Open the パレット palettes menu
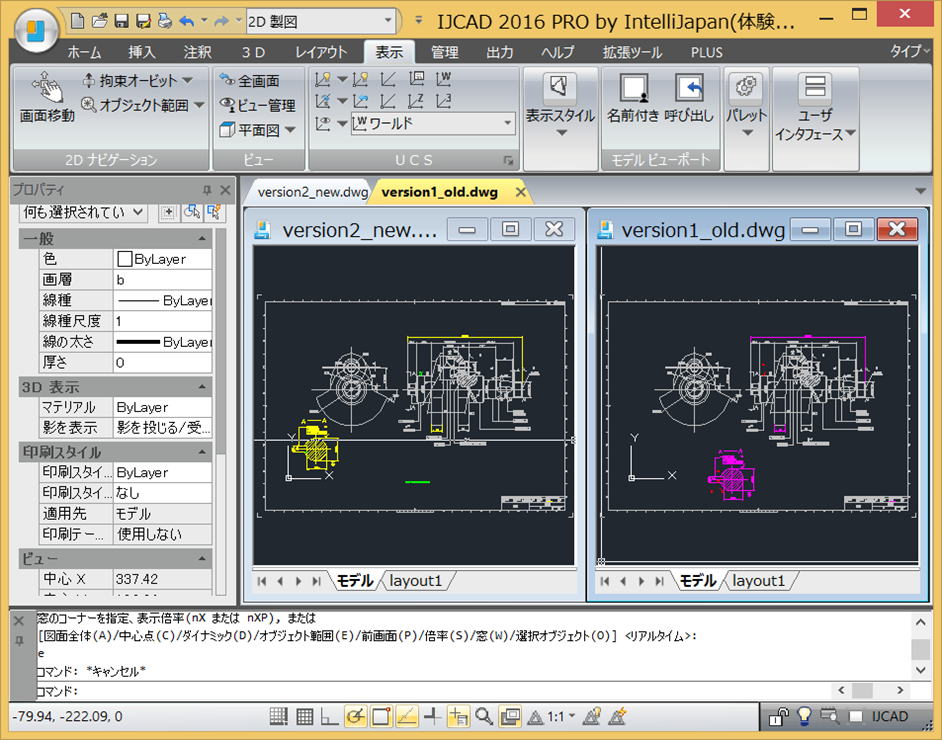The width and height of the screenshot is (942, 740). pos(746,105)
